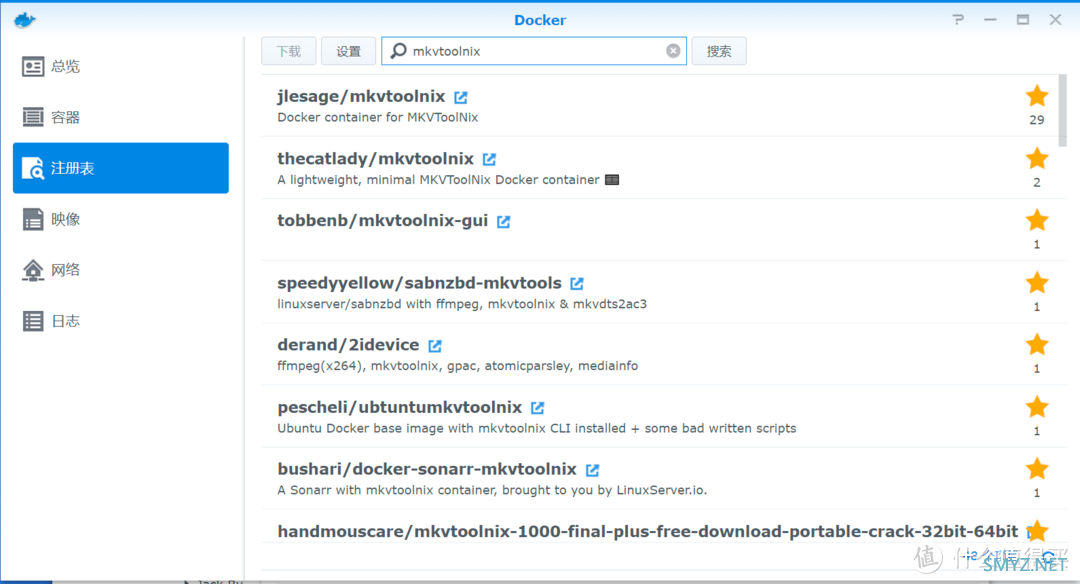Click the 映像 image sidebar icon
This screenshot has height=584, width=1080.
[x=32, y=219]
